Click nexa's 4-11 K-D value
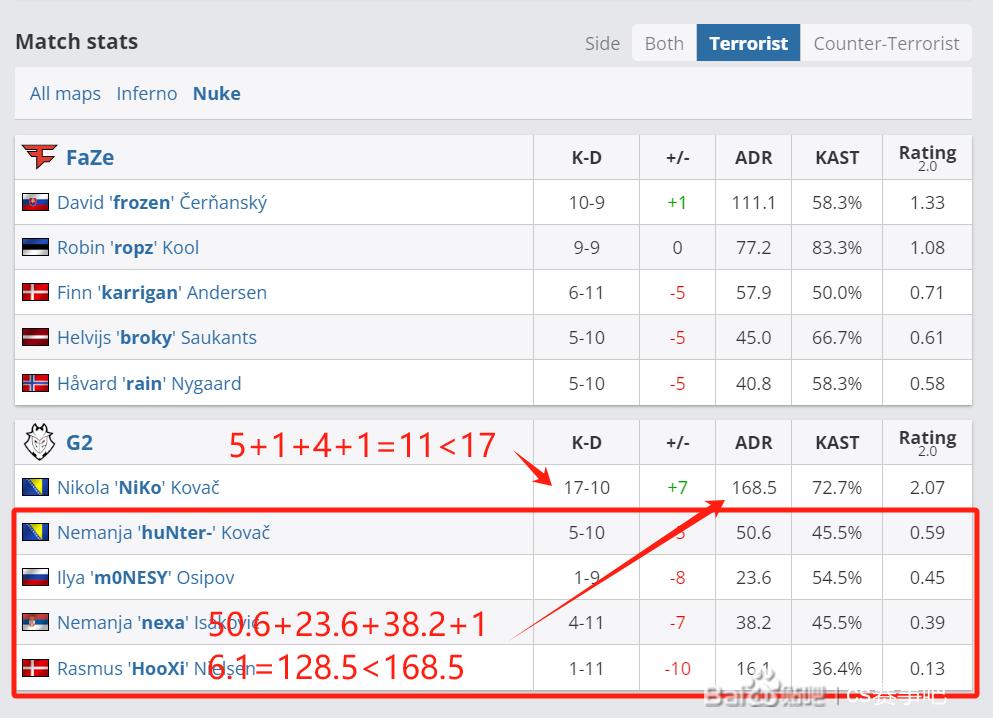The height and width of the screenshot is (718, 993). pos(586,623)
